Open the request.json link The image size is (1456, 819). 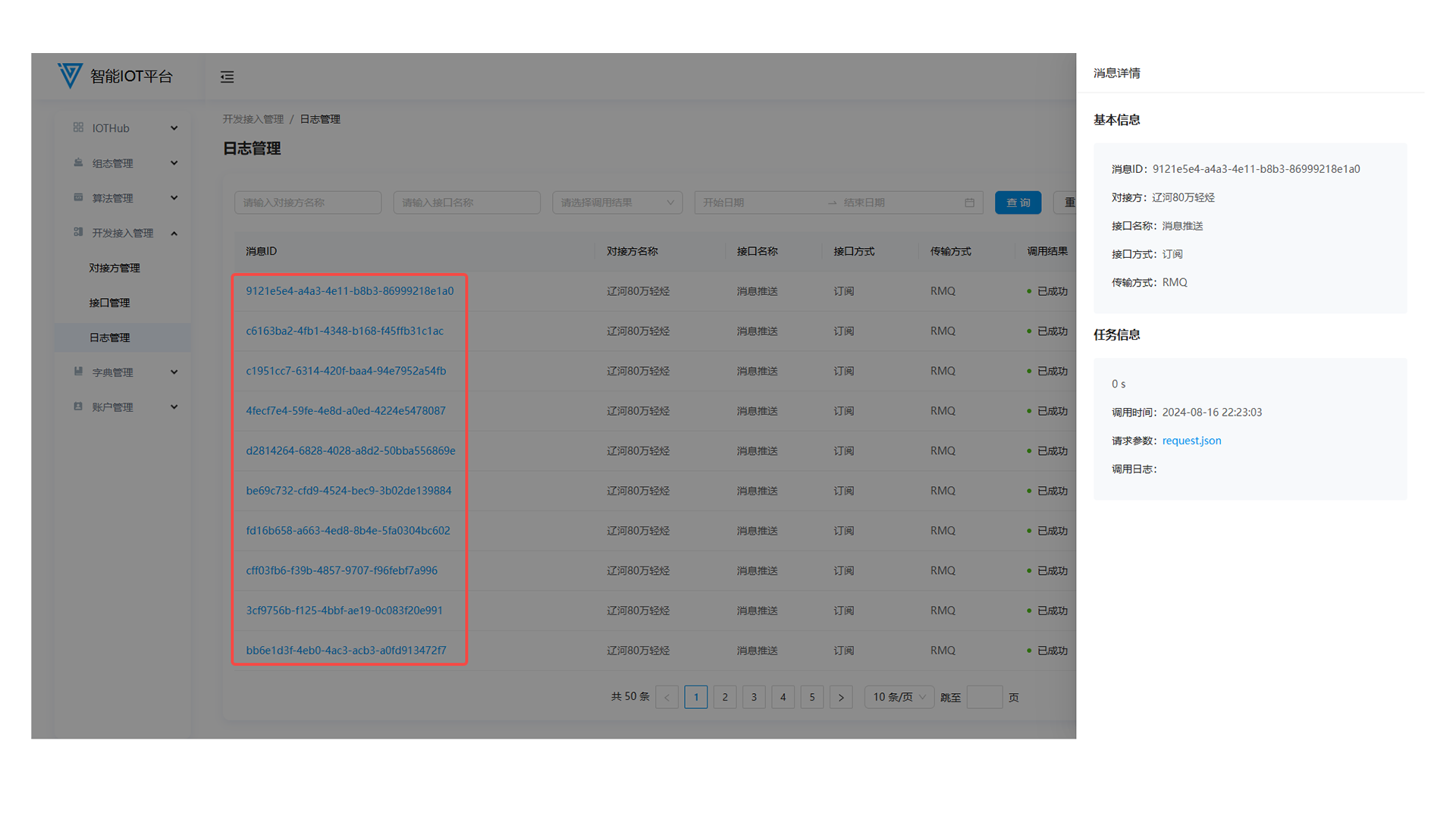pyautogui.click(x=1191, y=441)
